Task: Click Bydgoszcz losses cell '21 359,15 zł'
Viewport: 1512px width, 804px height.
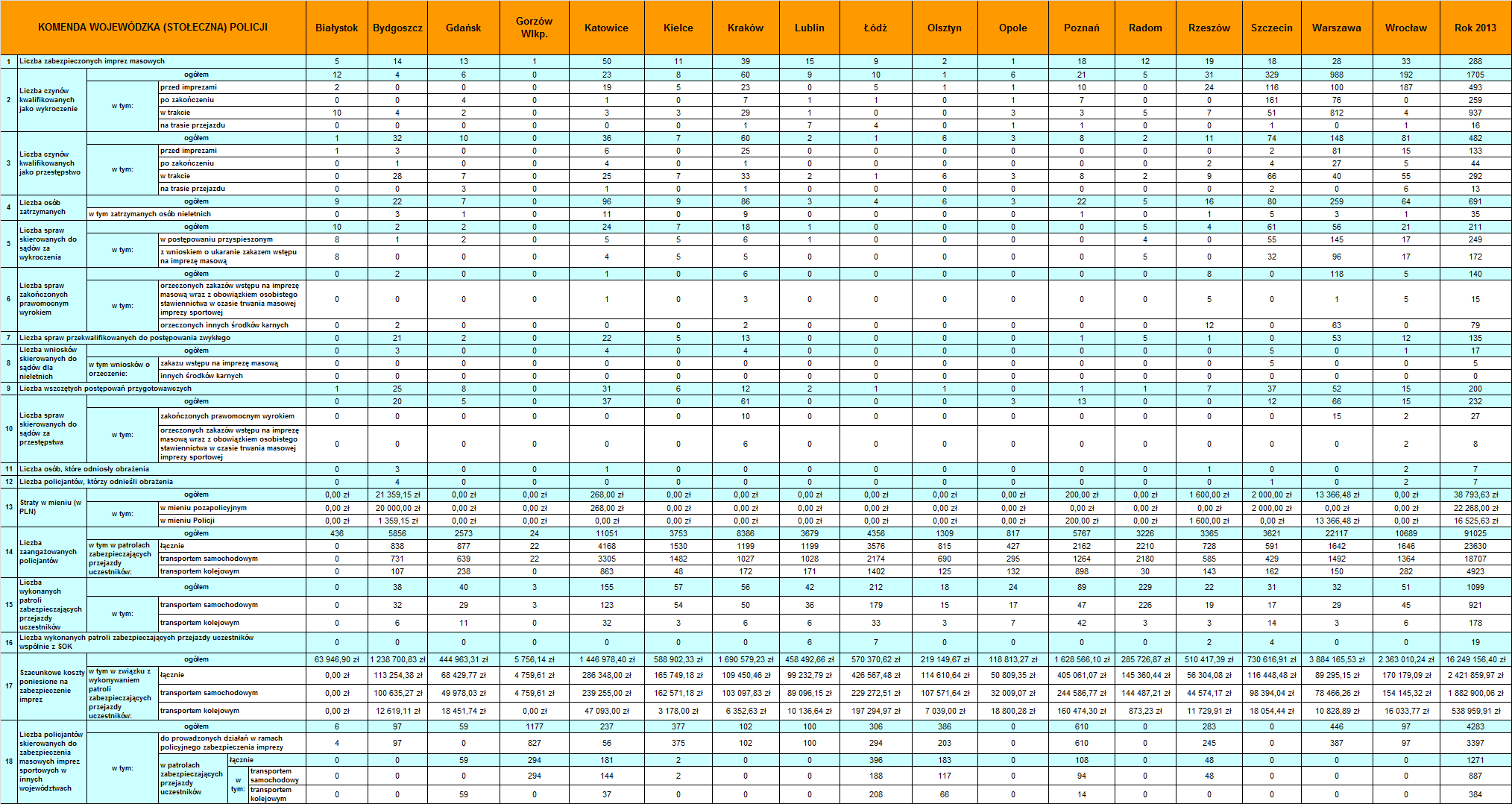Action: point(397,494)
